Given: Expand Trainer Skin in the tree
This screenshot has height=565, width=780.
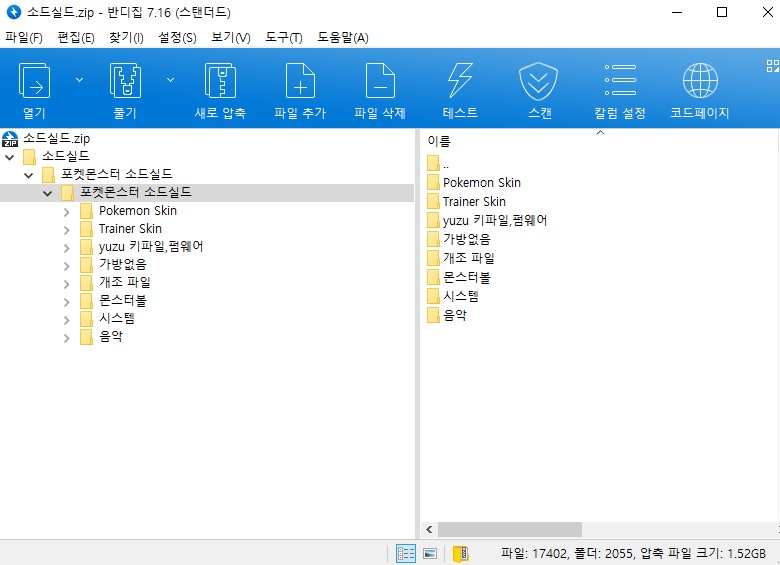Looking at the screenshot, I should pos(67,230).
